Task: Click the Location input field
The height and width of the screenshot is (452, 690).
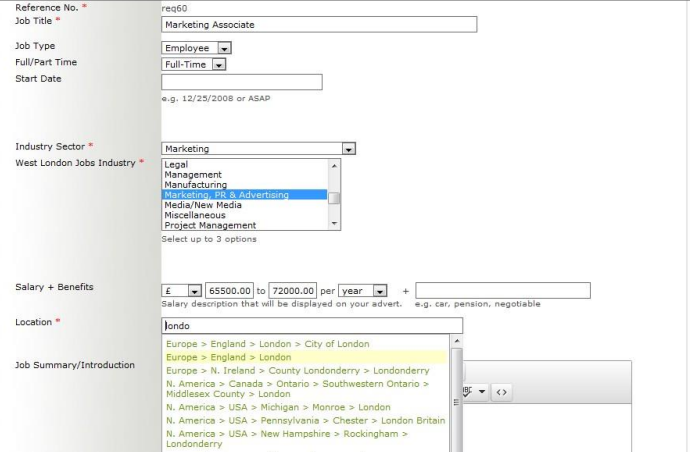Action: [x=312, y=326]
